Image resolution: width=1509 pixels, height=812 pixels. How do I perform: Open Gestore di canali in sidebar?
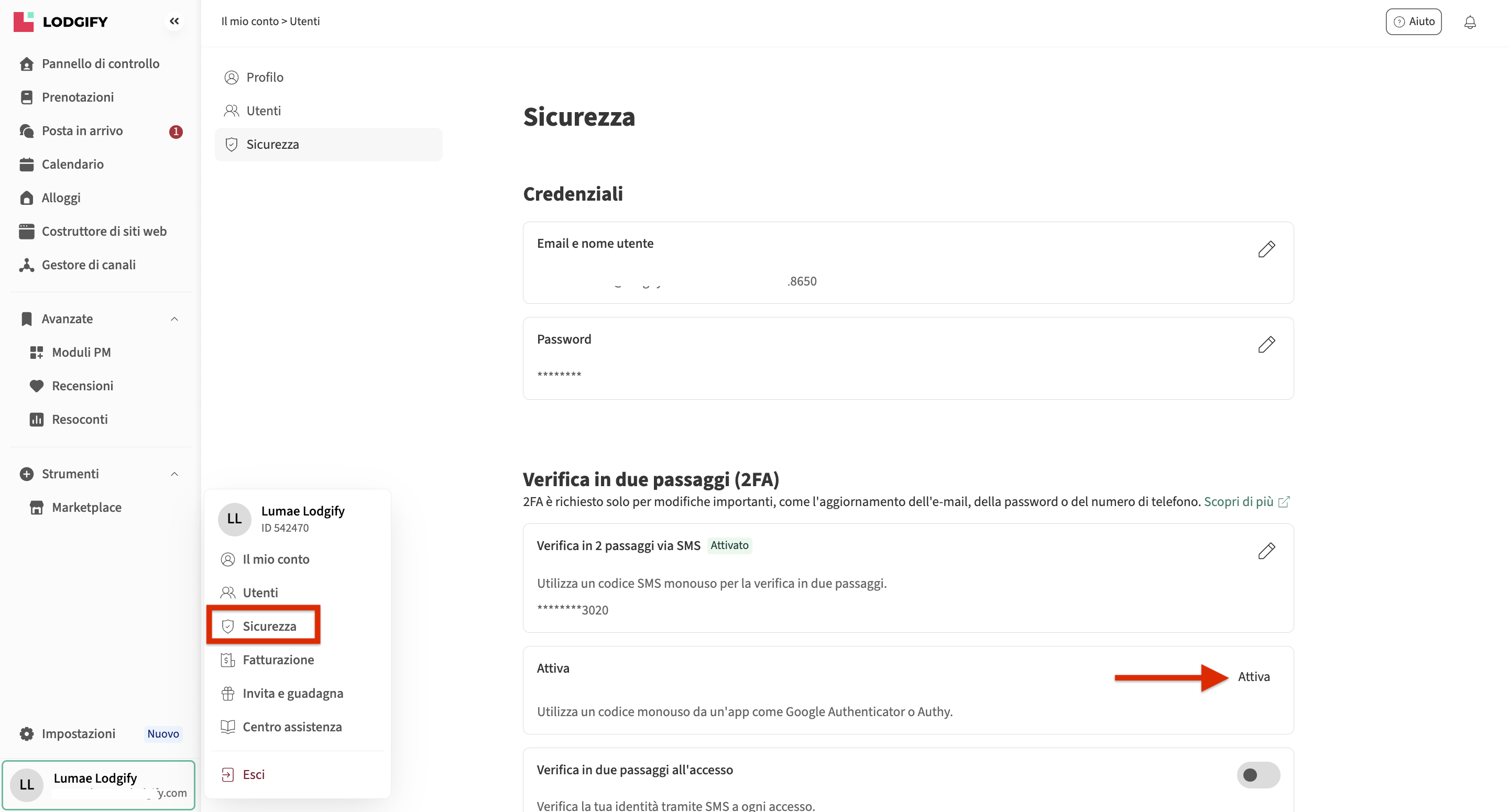tap(89, 265)
